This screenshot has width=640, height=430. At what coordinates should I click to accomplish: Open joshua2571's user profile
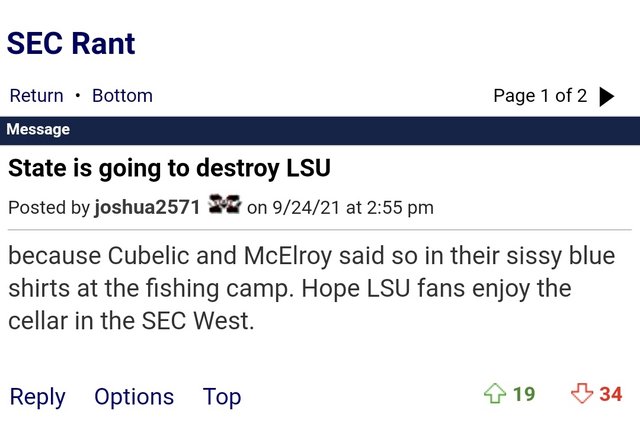click(x=147, y=207)
